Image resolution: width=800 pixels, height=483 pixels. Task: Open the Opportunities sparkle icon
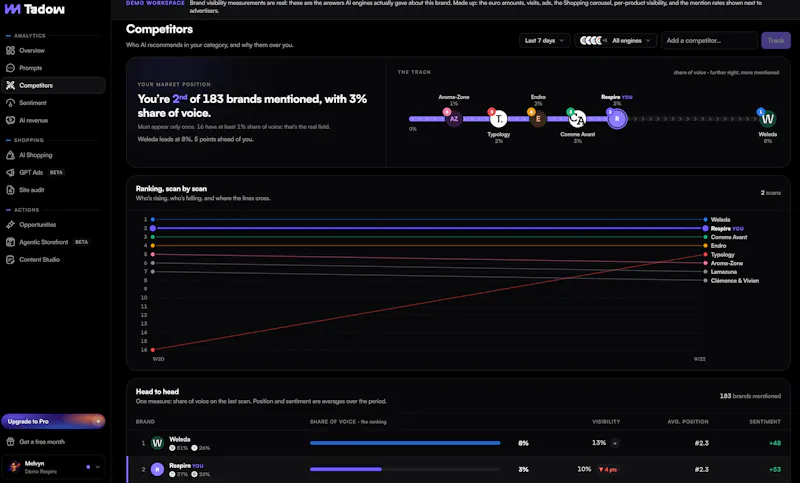pos(10,224)
